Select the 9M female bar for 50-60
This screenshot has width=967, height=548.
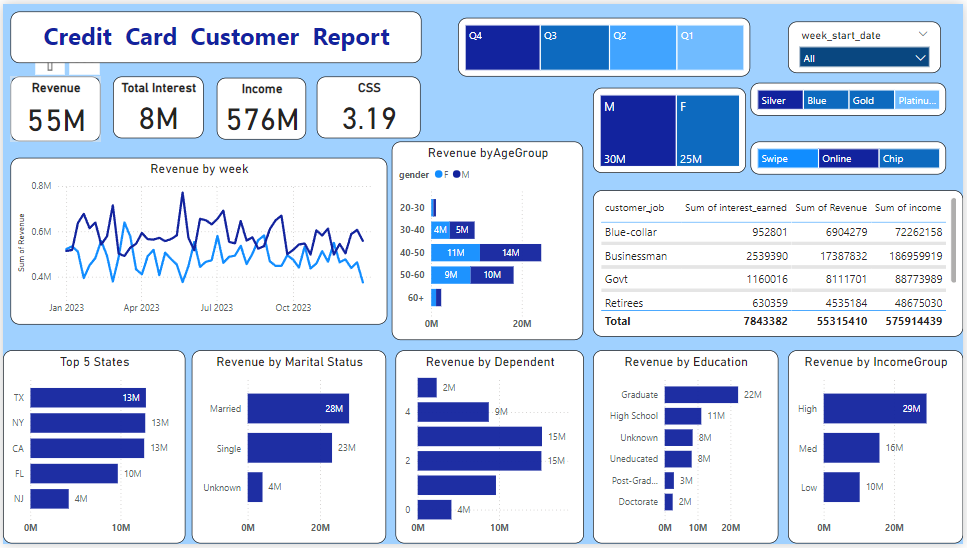point(451,275)
